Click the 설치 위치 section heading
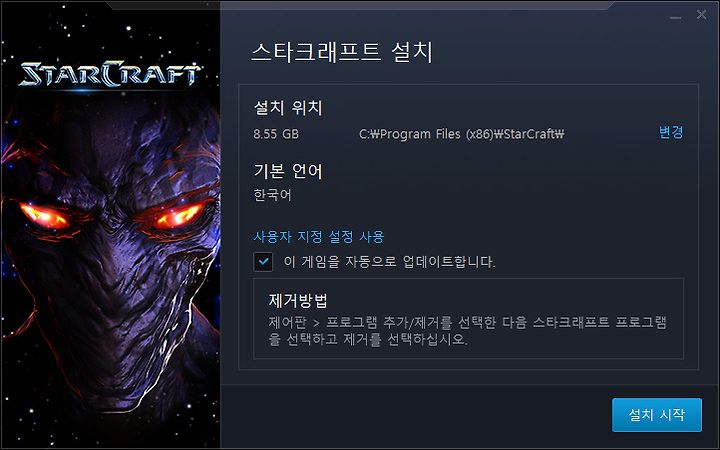The image size is (720, 450). [x=288, y=108]
